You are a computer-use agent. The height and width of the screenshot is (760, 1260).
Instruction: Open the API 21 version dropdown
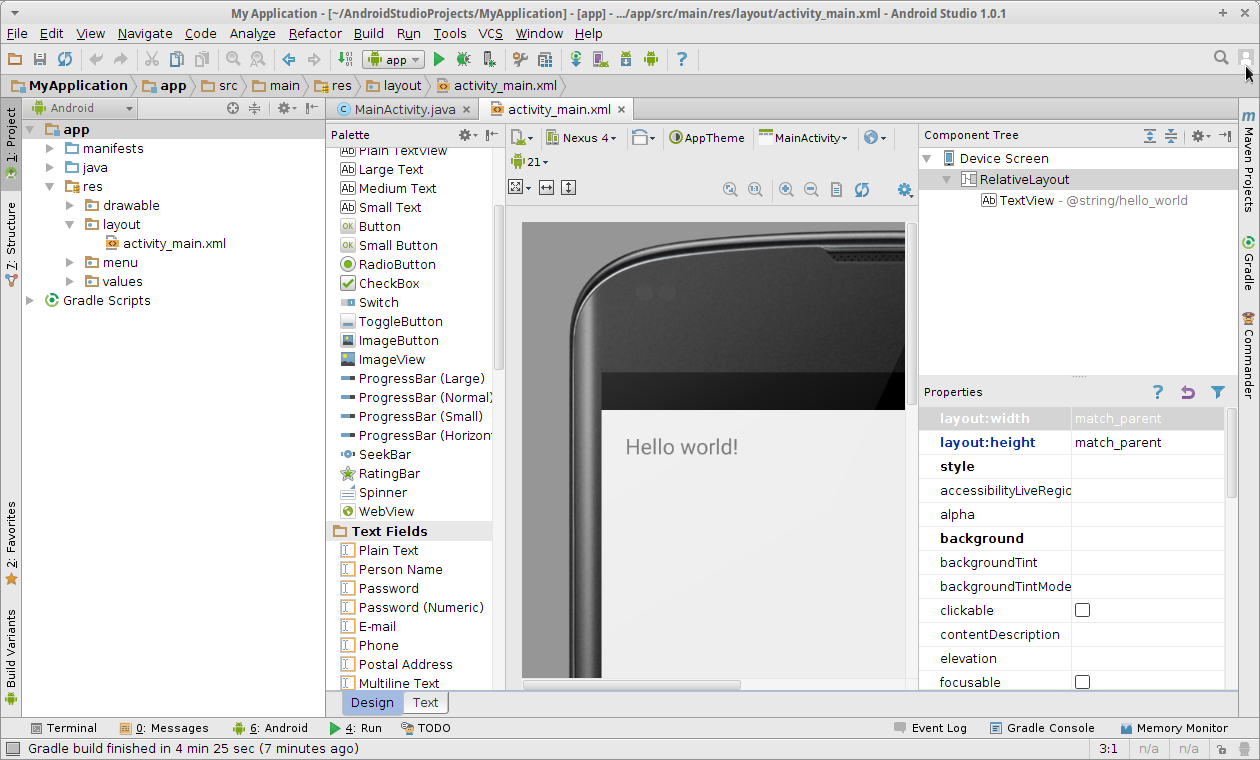(529, 162)
